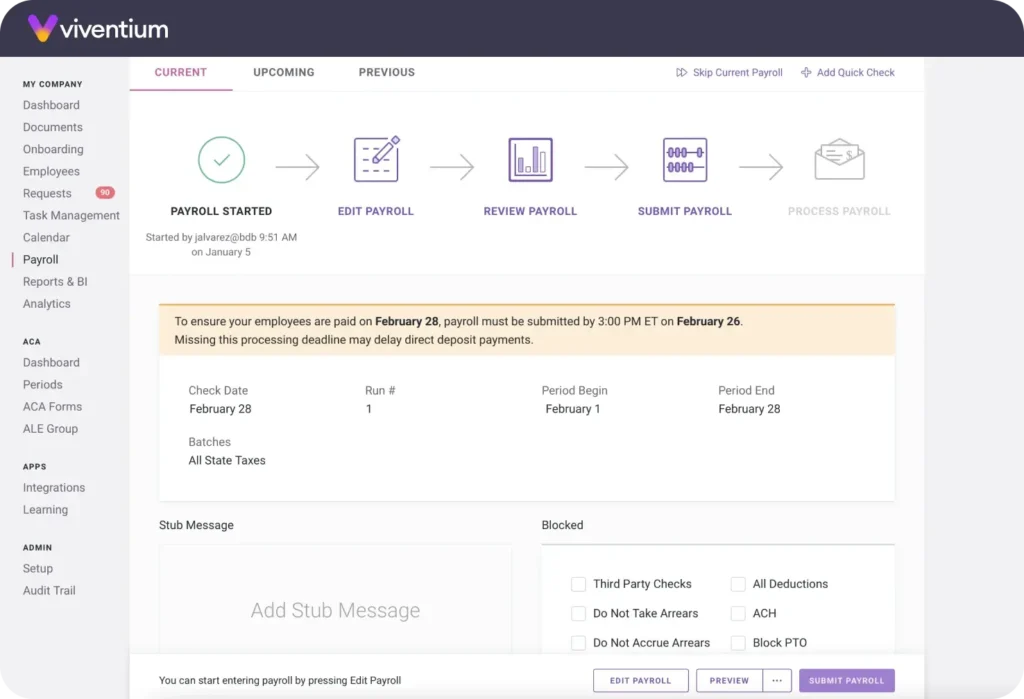1024x699 pixels.
Task: Click the Process Payroll envelope icon
Action: coord(839,160)
